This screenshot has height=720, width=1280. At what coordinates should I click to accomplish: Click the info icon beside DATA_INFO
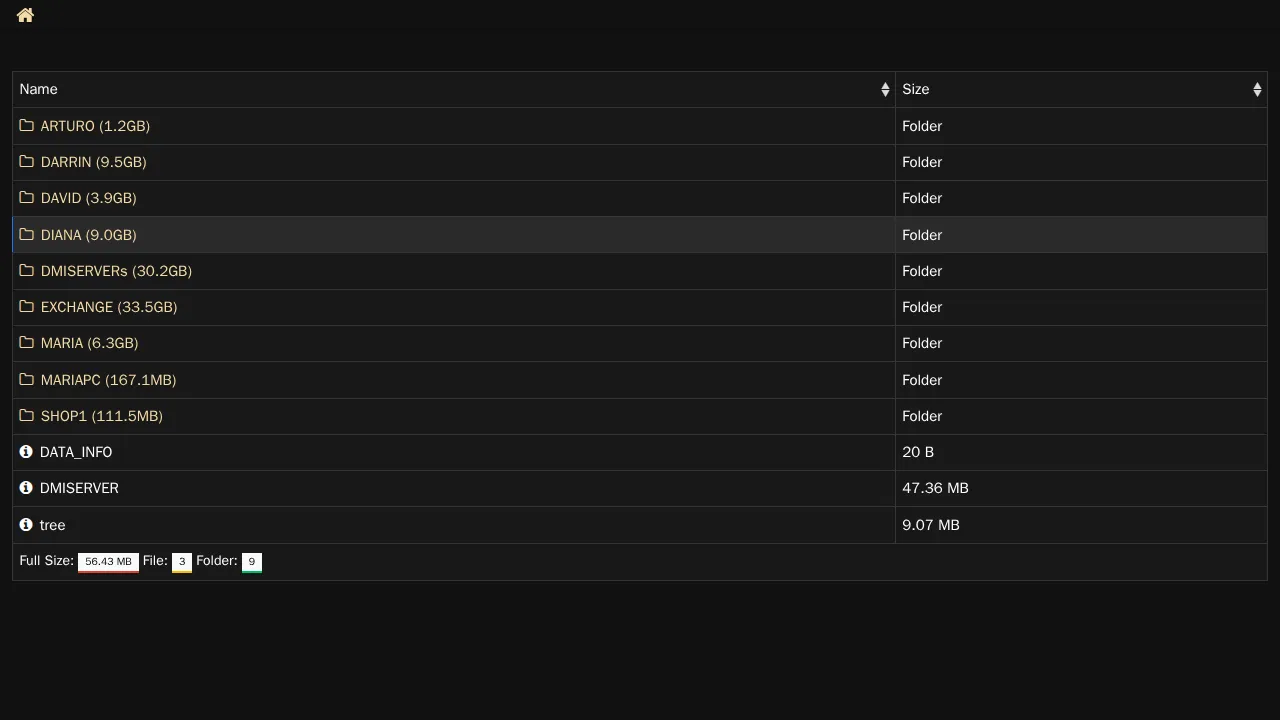click(x=26, y=452)
